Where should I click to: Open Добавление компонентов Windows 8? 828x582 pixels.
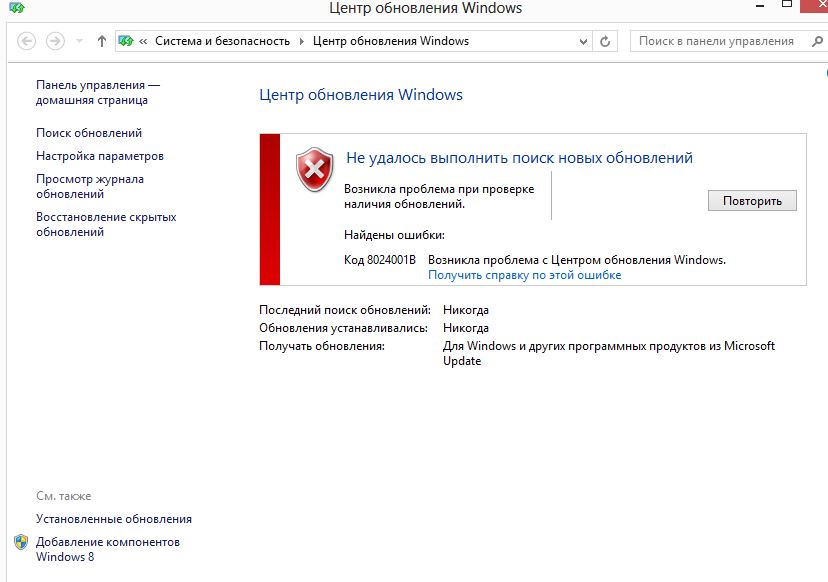coord(108,549)
